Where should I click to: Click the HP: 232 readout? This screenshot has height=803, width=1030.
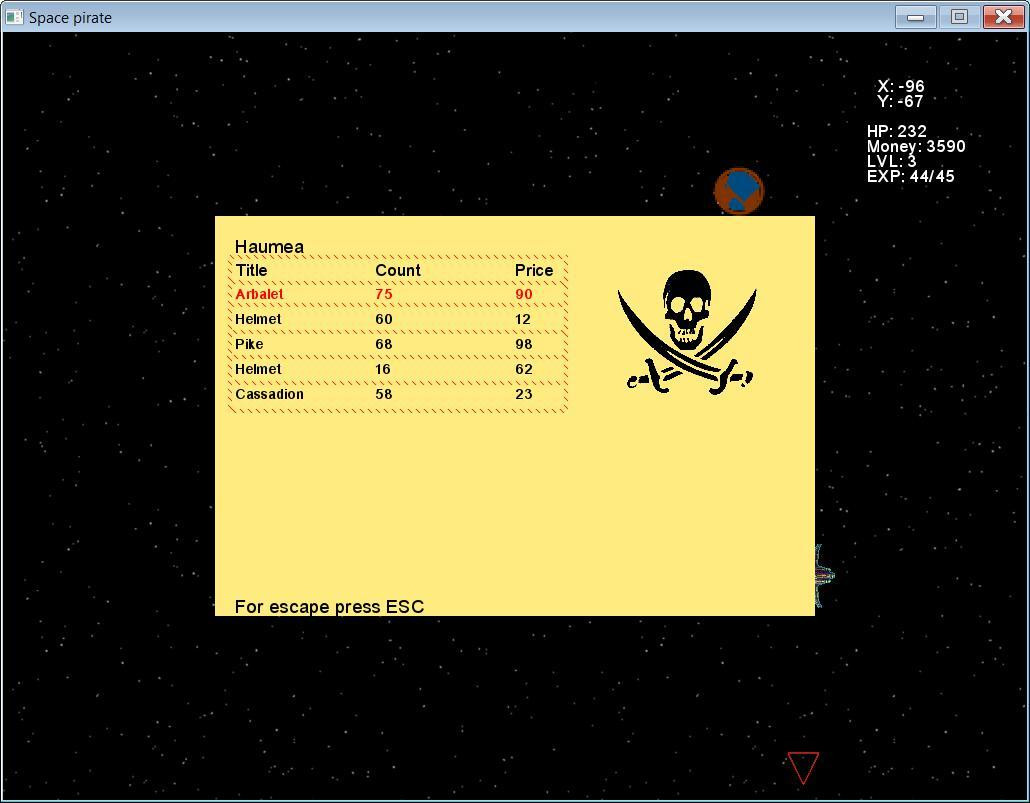[897, 131]
